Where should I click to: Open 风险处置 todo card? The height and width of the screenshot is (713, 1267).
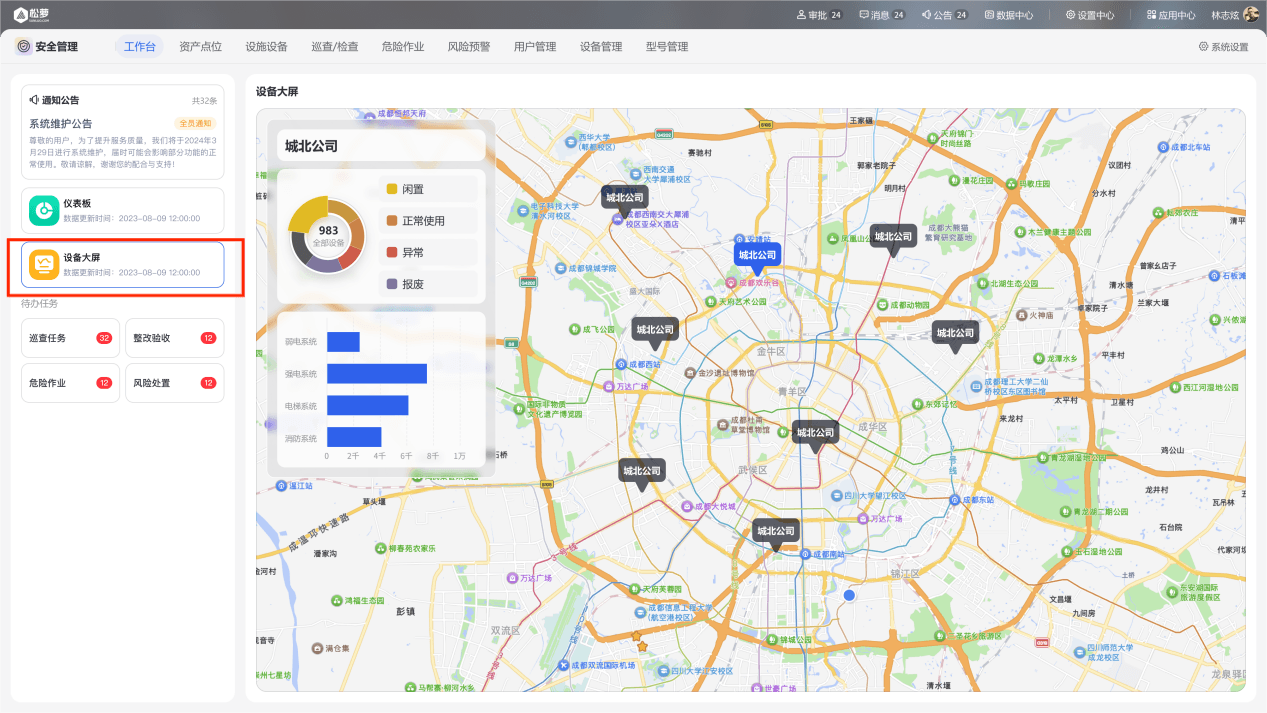coord(174,383)
